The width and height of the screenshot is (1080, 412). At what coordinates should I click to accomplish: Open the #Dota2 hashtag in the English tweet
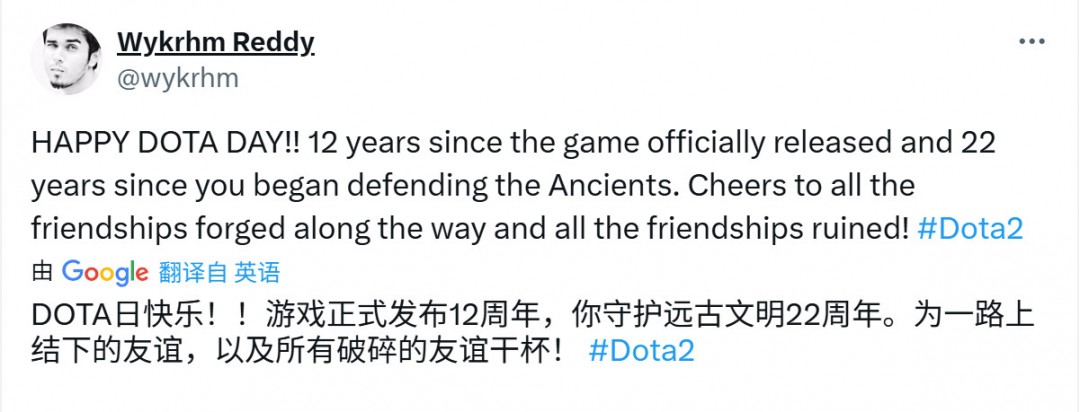coord(970,228)
